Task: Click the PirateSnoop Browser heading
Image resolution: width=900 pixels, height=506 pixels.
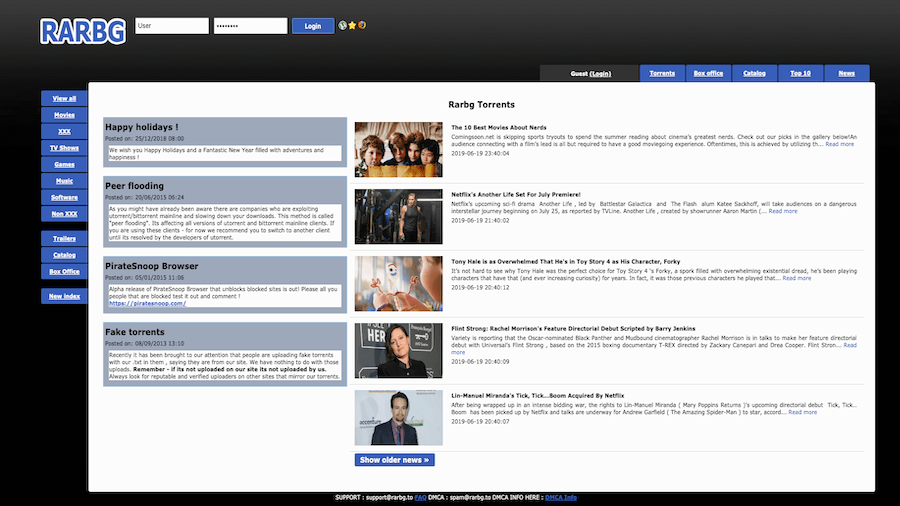Action: click(x=152, y=266)
